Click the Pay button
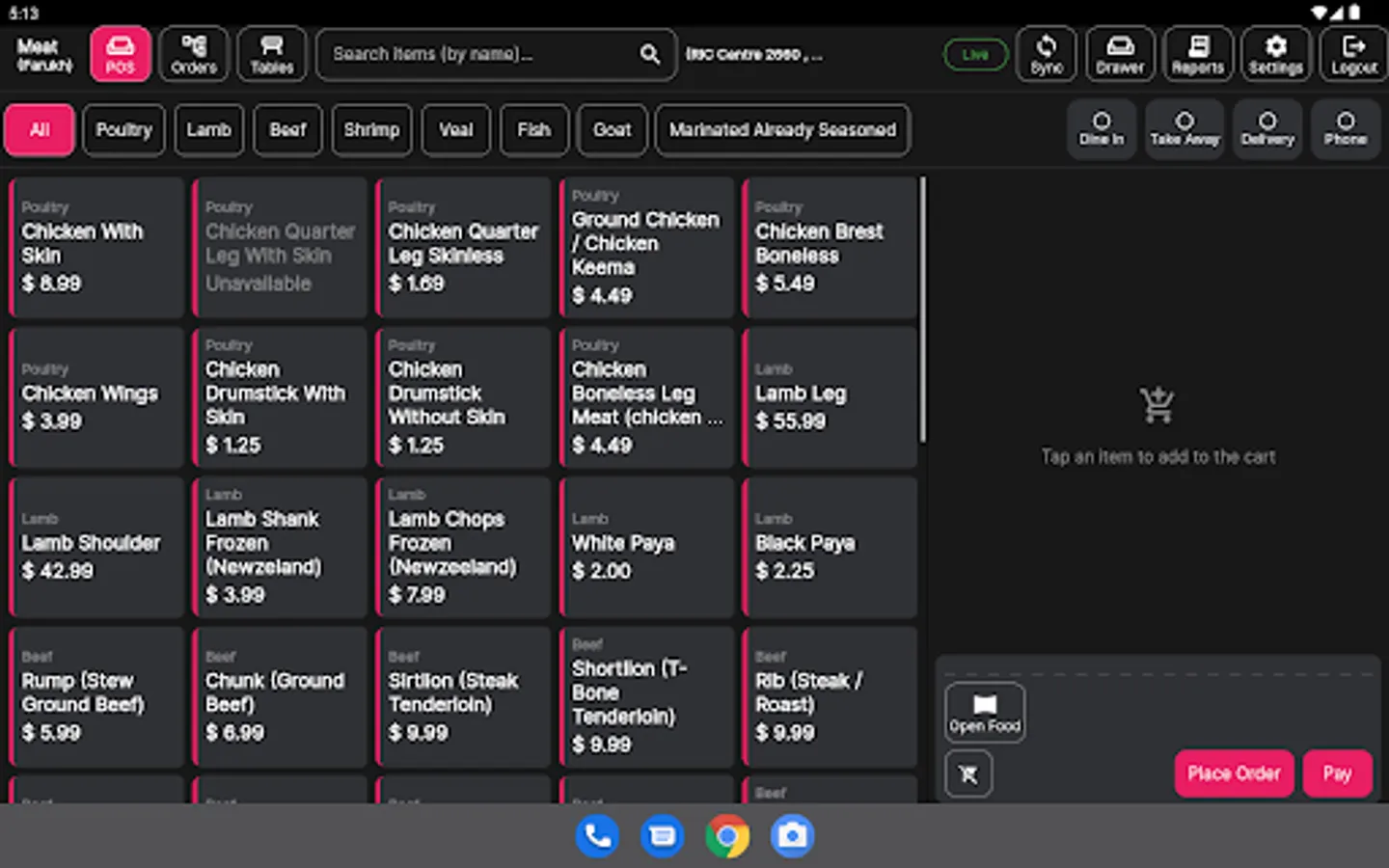This screenshot has width=1389, height=868. tap(1337, 773)
